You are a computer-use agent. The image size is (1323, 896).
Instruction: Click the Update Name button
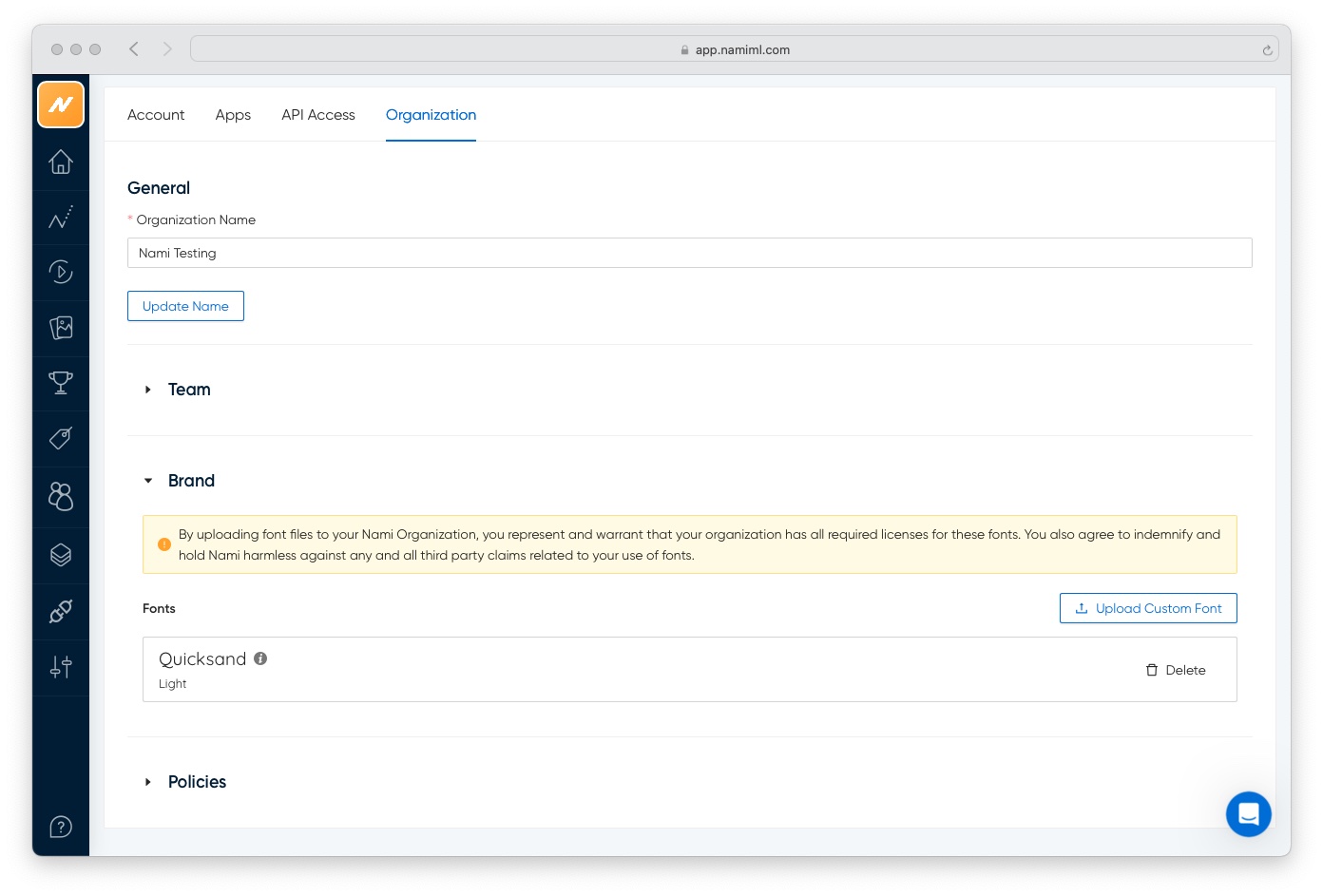pyautogui.click(x=185, y=306)
